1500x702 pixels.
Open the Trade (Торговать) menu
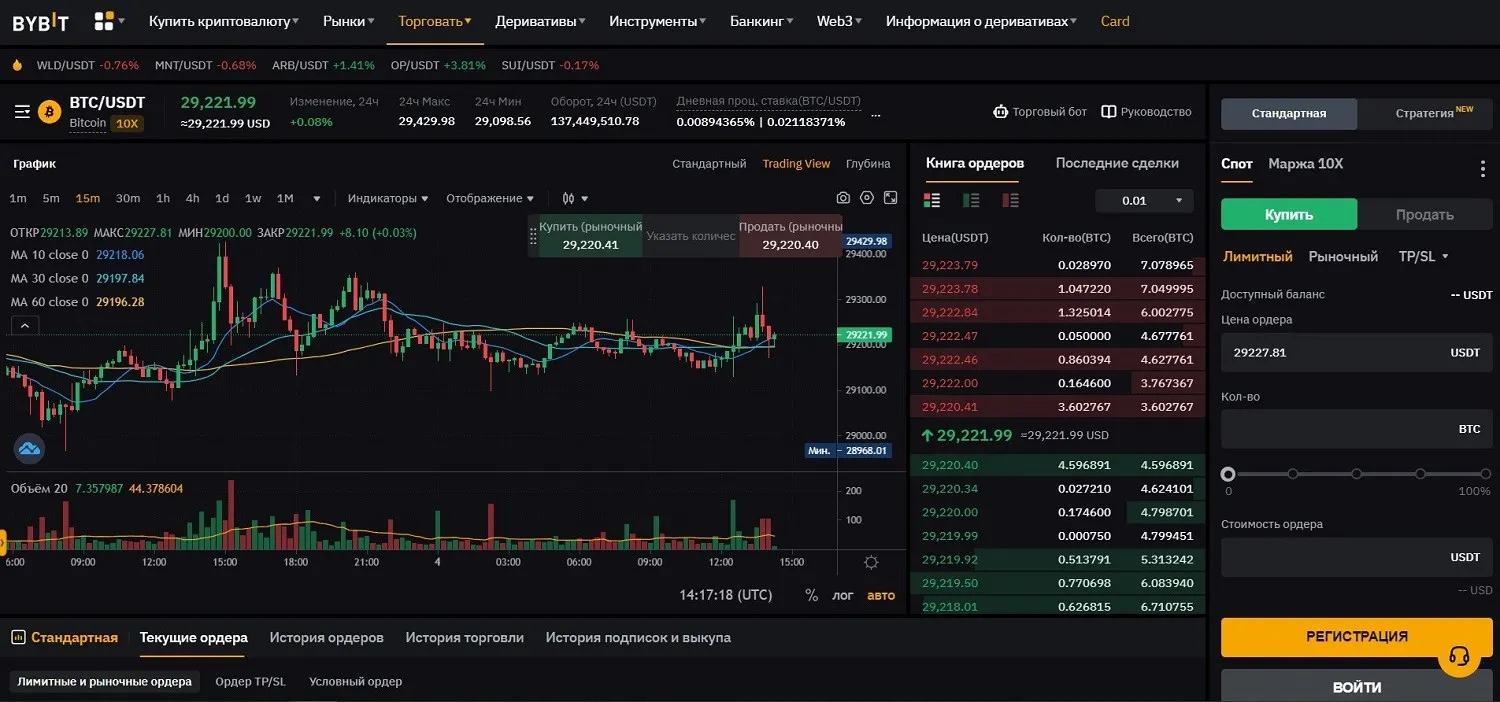[x=435, y=21]
